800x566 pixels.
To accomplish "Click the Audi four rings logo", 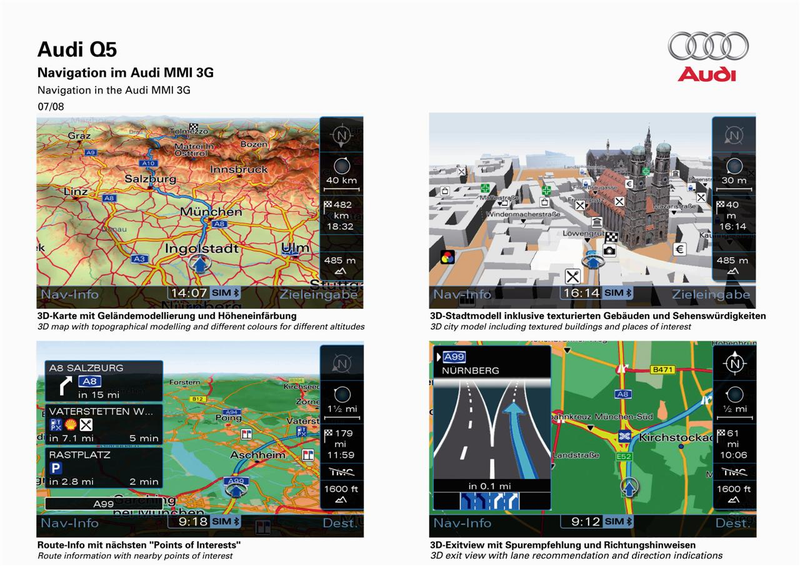I will click(x=708, y=46).
